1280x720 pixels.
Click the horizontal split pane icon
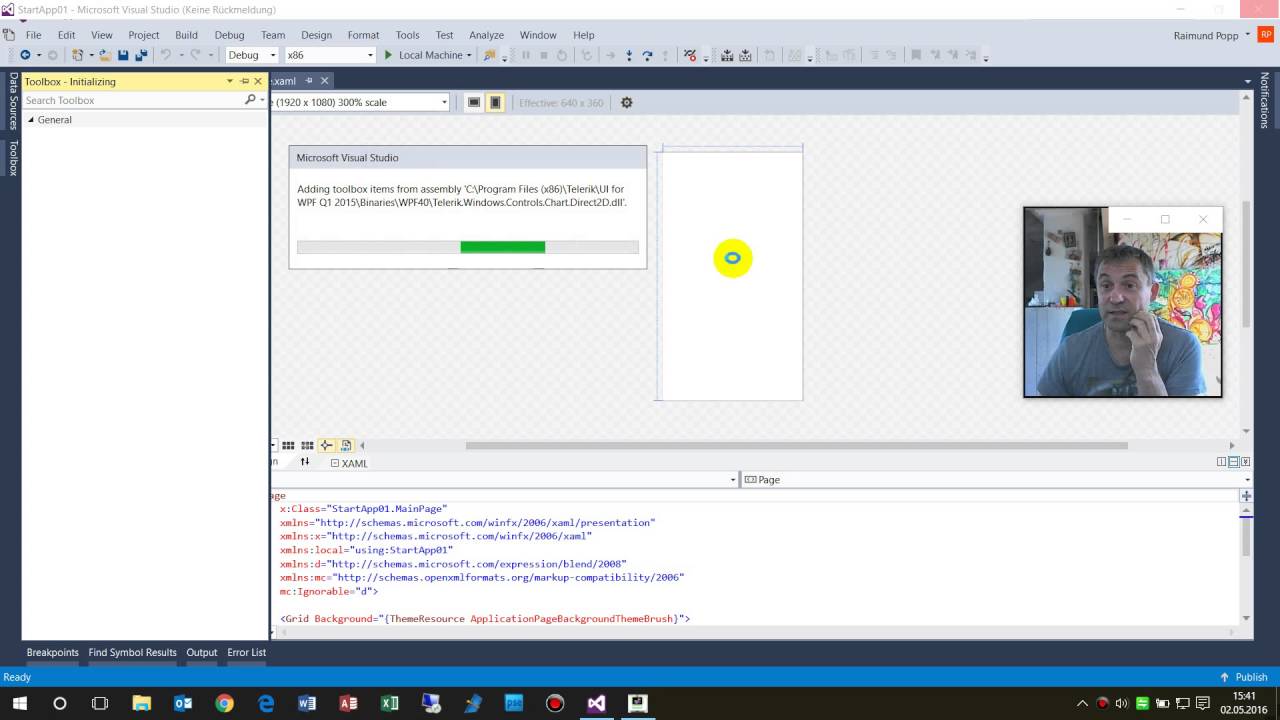[x=1234, y=462]
